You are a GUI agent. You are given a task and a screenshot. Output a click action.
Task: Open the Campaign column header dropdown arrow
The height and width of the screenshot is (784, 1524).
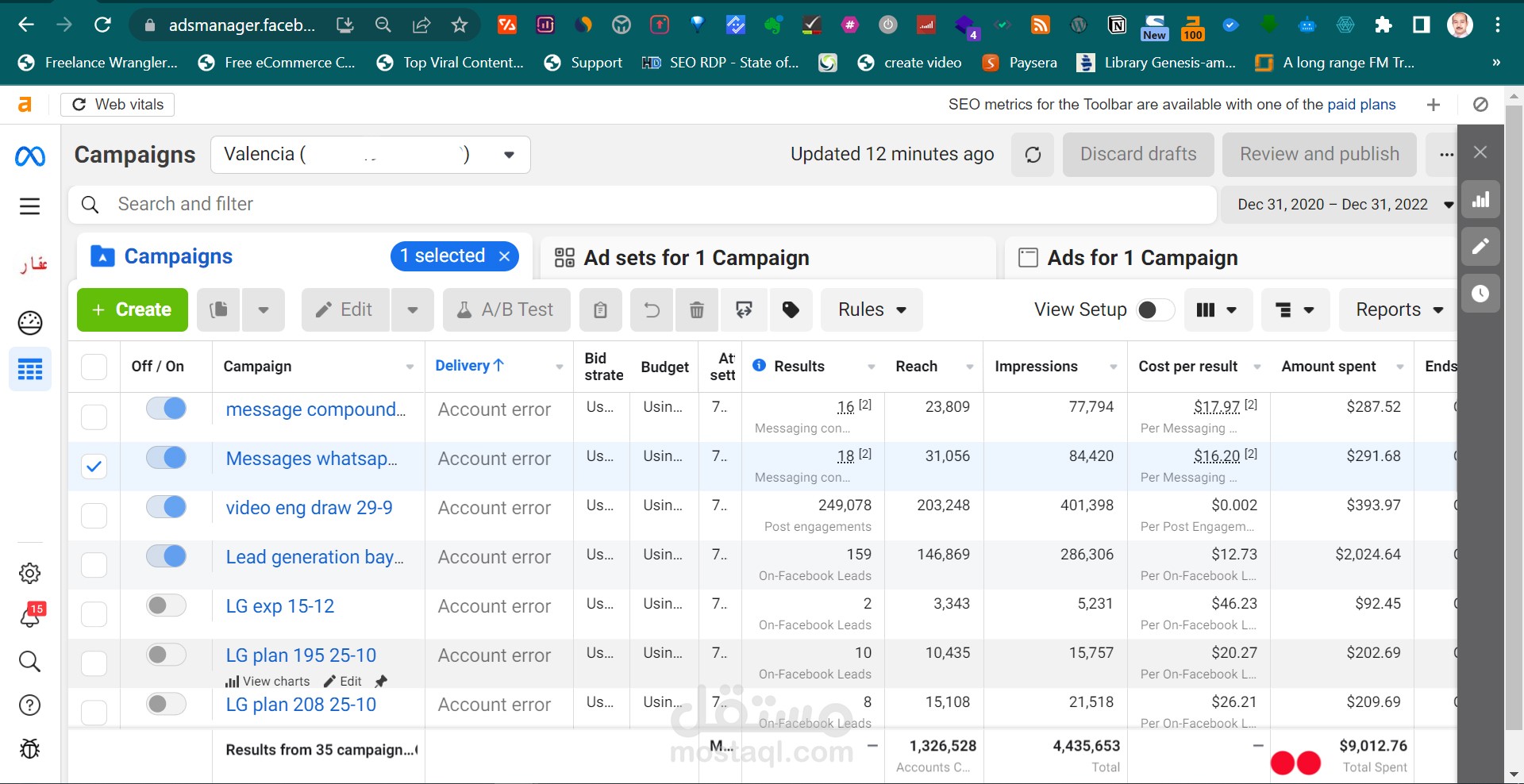(410, 367)
